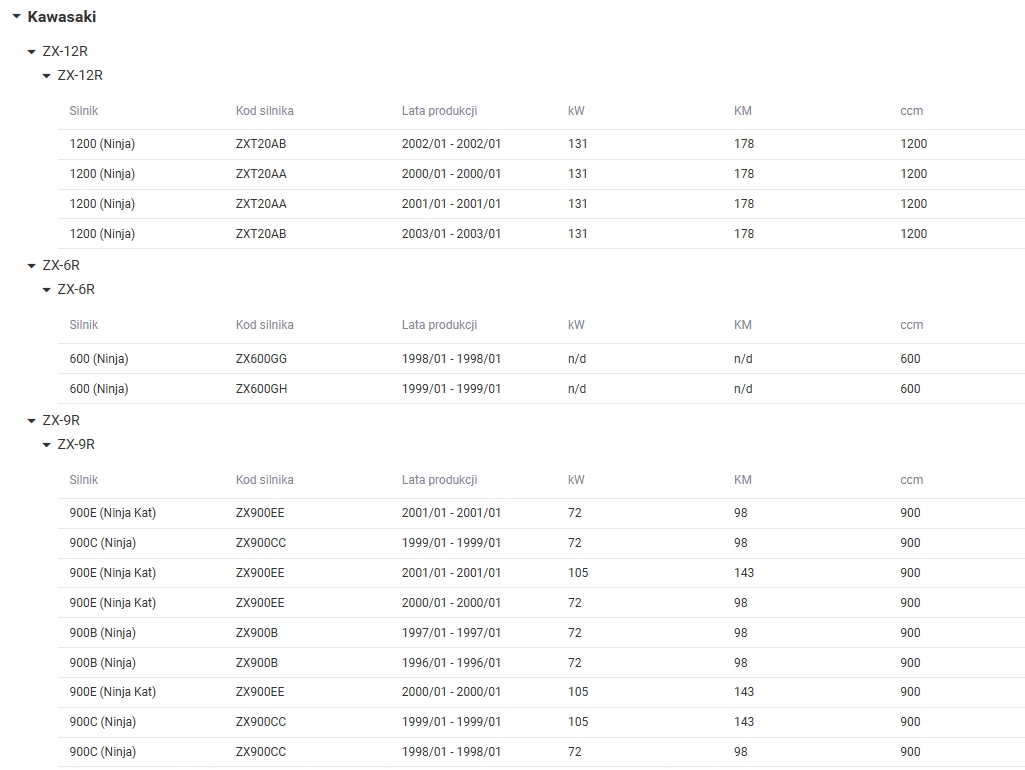Viewport: 1025px width, 770px height.
Task: Collapse the Kawasaki brand group arrow
Action: coord(17,16)
